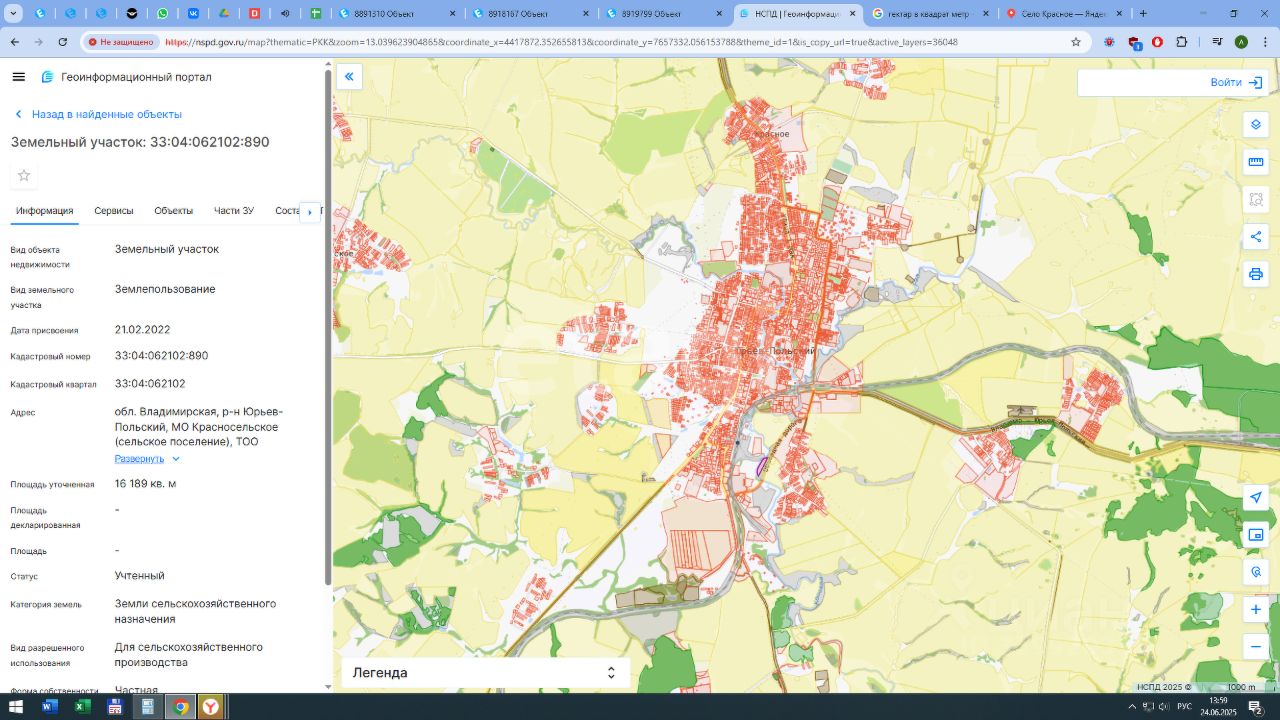Zoom in on the map
The width and height of the screenshot is (1280, 720).
1256,609
